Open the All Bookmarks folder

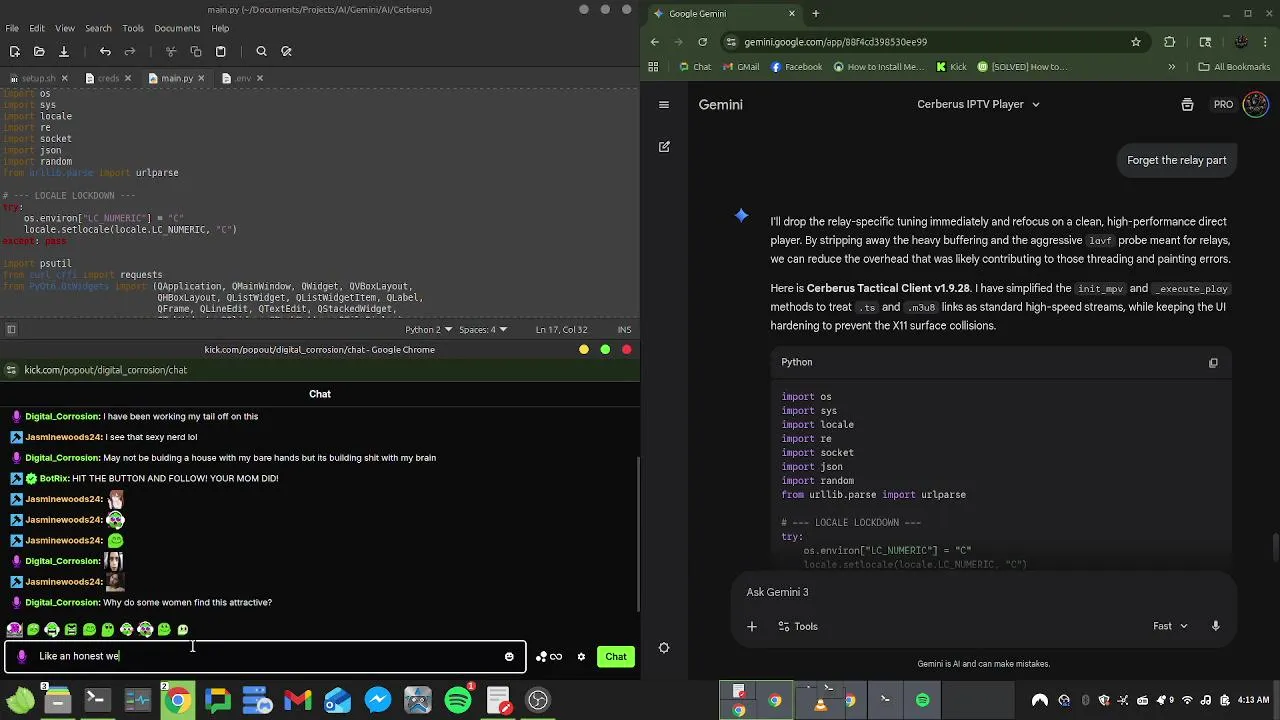point(1234,67)
